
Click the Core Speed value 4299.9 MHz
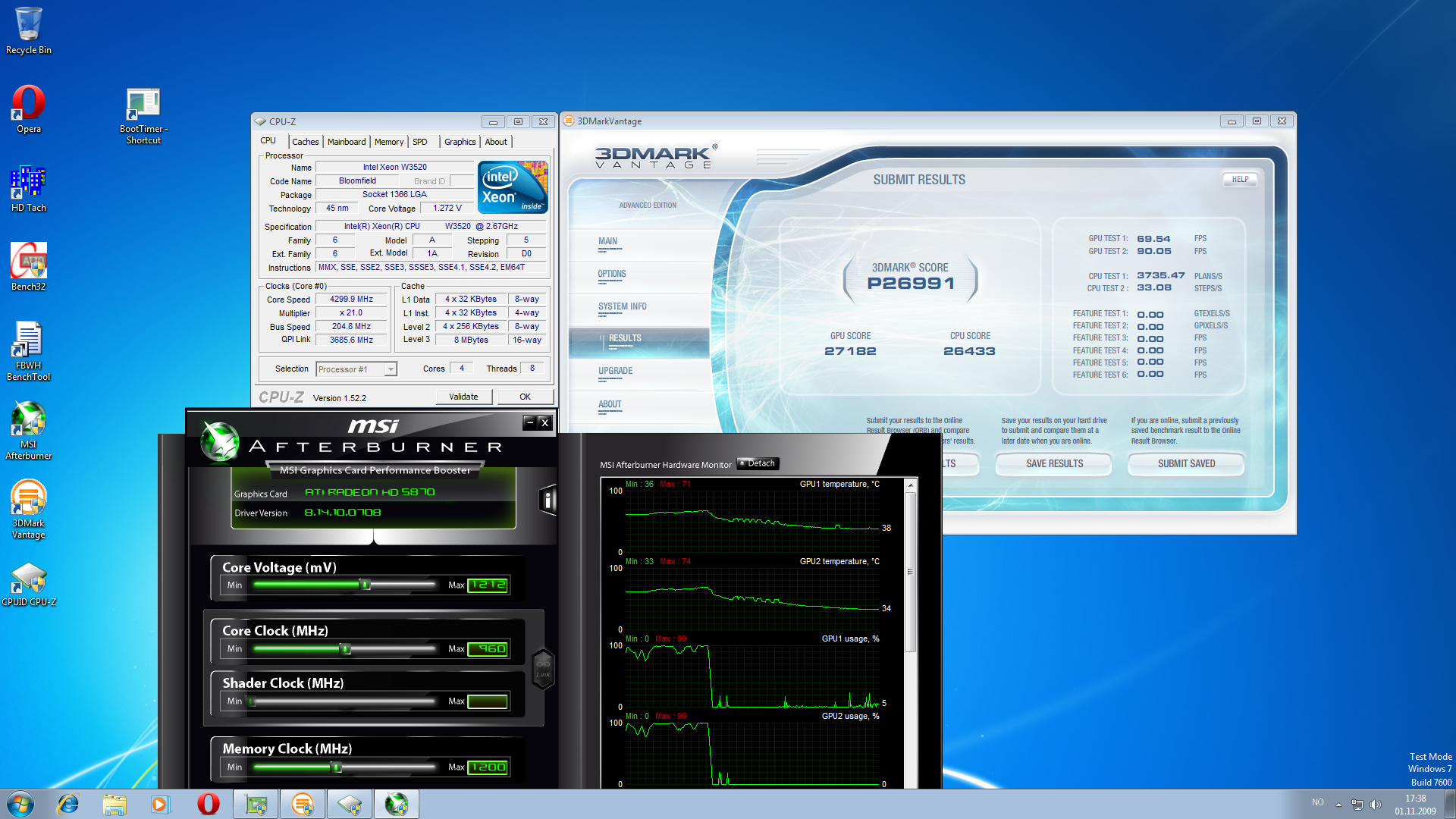tap(351, 299)
